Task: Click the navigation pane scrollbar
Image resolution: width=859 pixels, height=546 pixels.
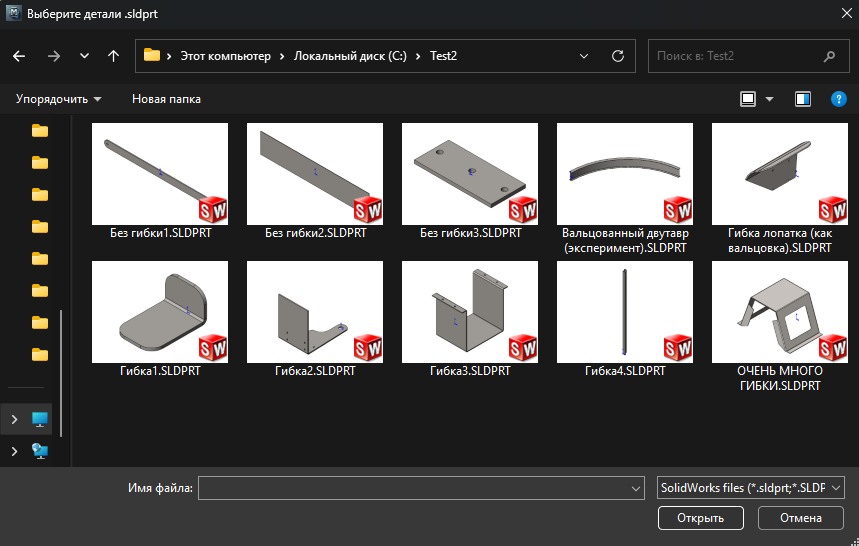Action: [x=61, y=373]
